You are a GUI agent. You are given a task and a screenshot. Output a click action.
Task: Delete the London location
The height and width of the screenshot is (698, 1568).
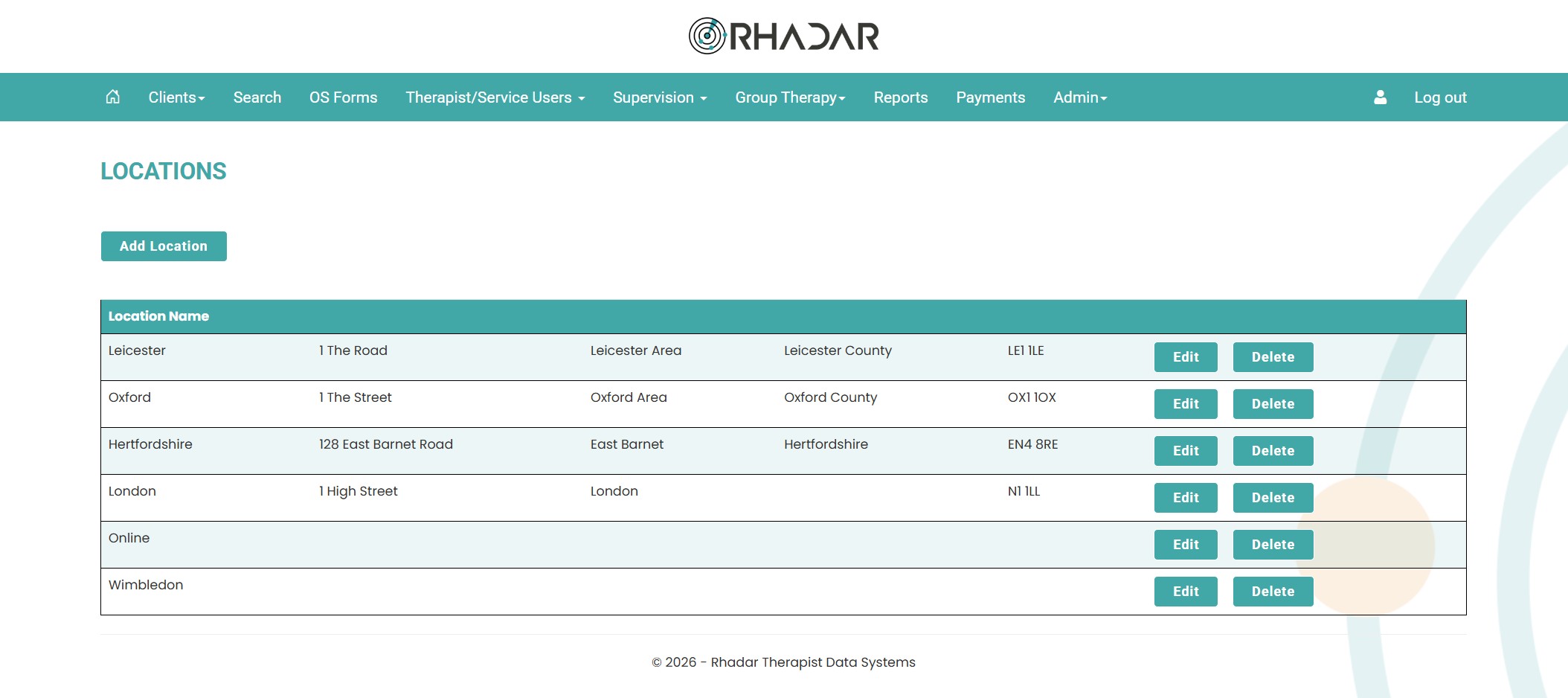[x=1273, y=498]
